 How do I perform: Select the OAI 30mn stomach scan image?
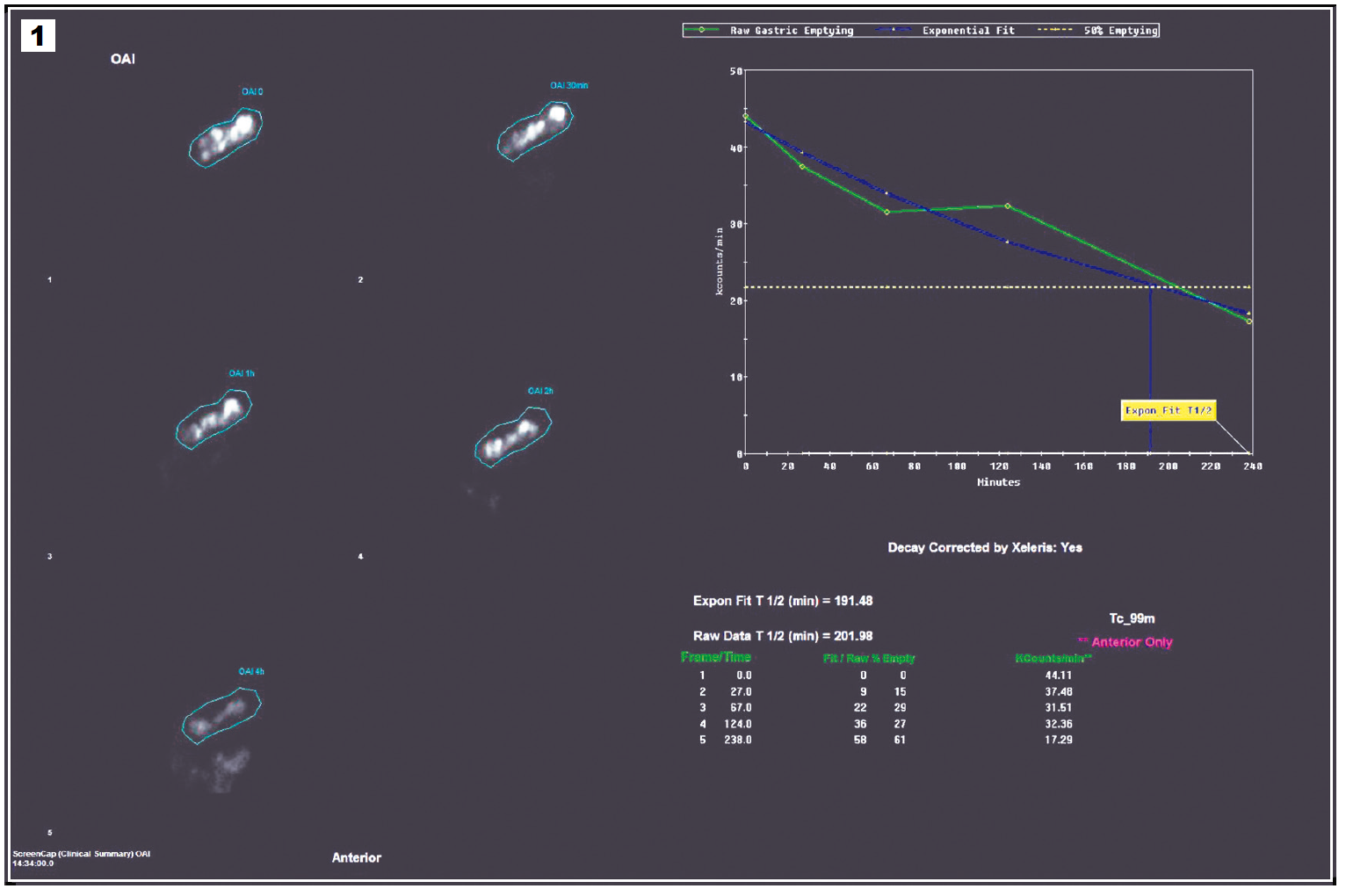(535, 131)
